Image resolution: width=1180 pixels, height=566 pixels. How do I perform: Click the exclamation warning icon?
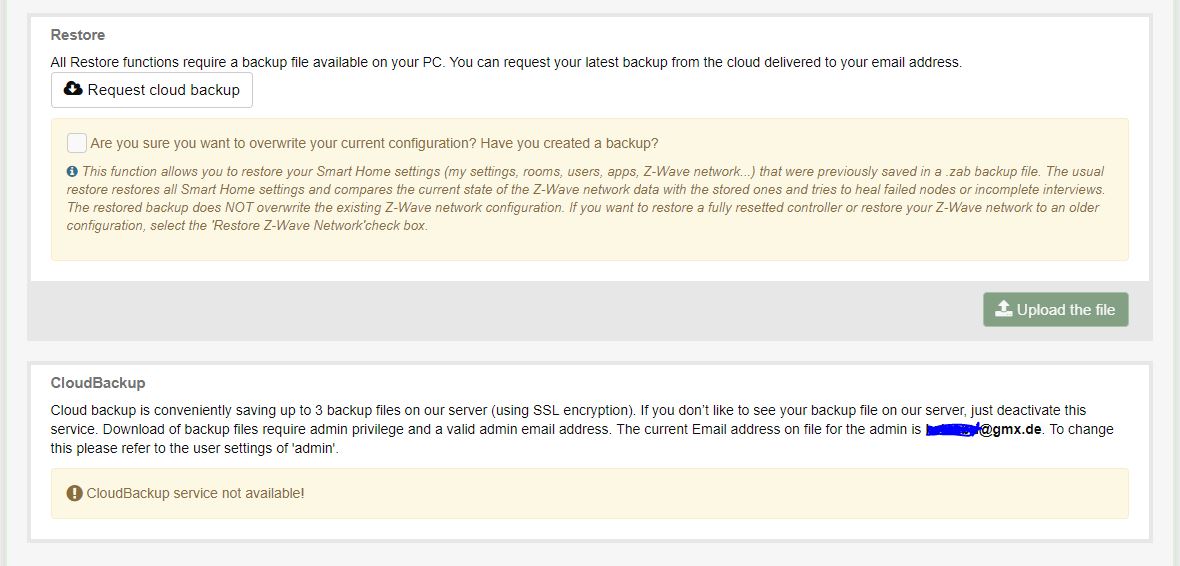[x=74, y=493]
